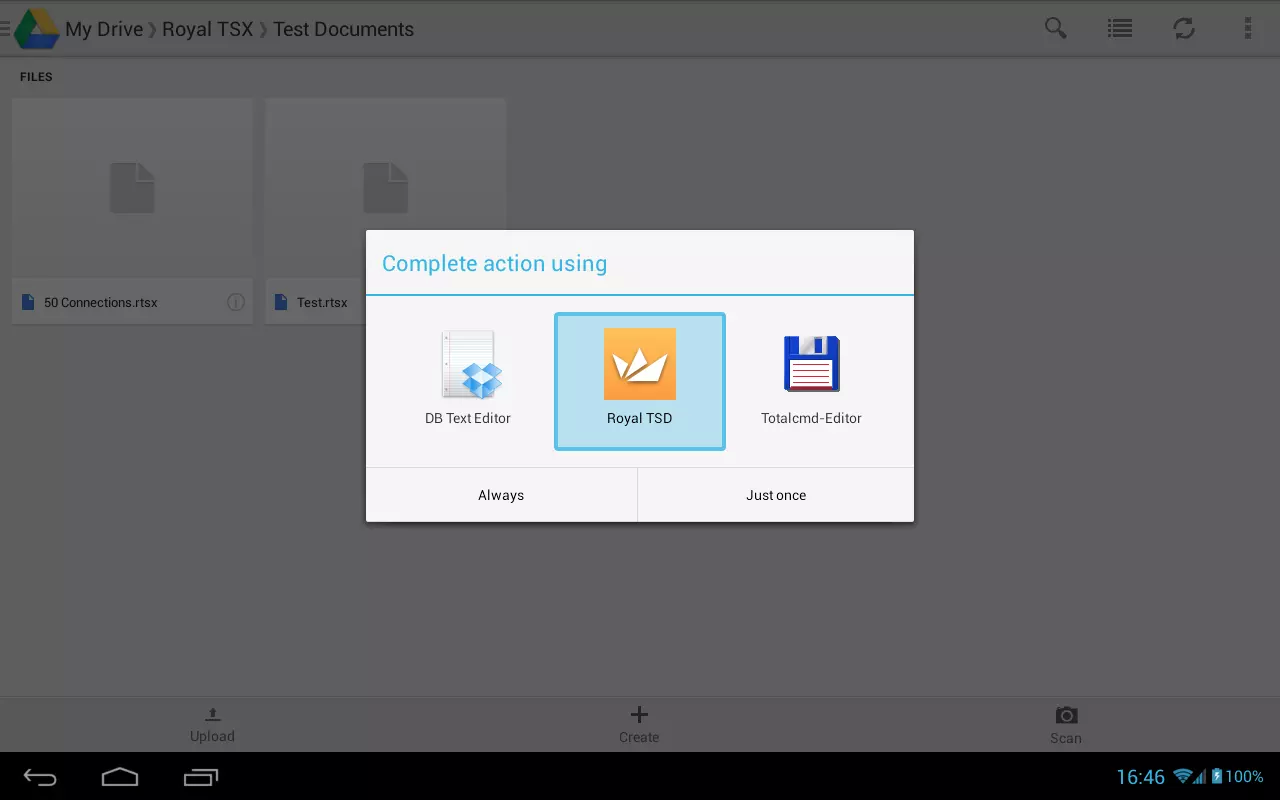This screenshot has height=800, width=1280.
Task: Open the overflow three-dots menu
Action: pyautogui.click(x=1248, y=28)
